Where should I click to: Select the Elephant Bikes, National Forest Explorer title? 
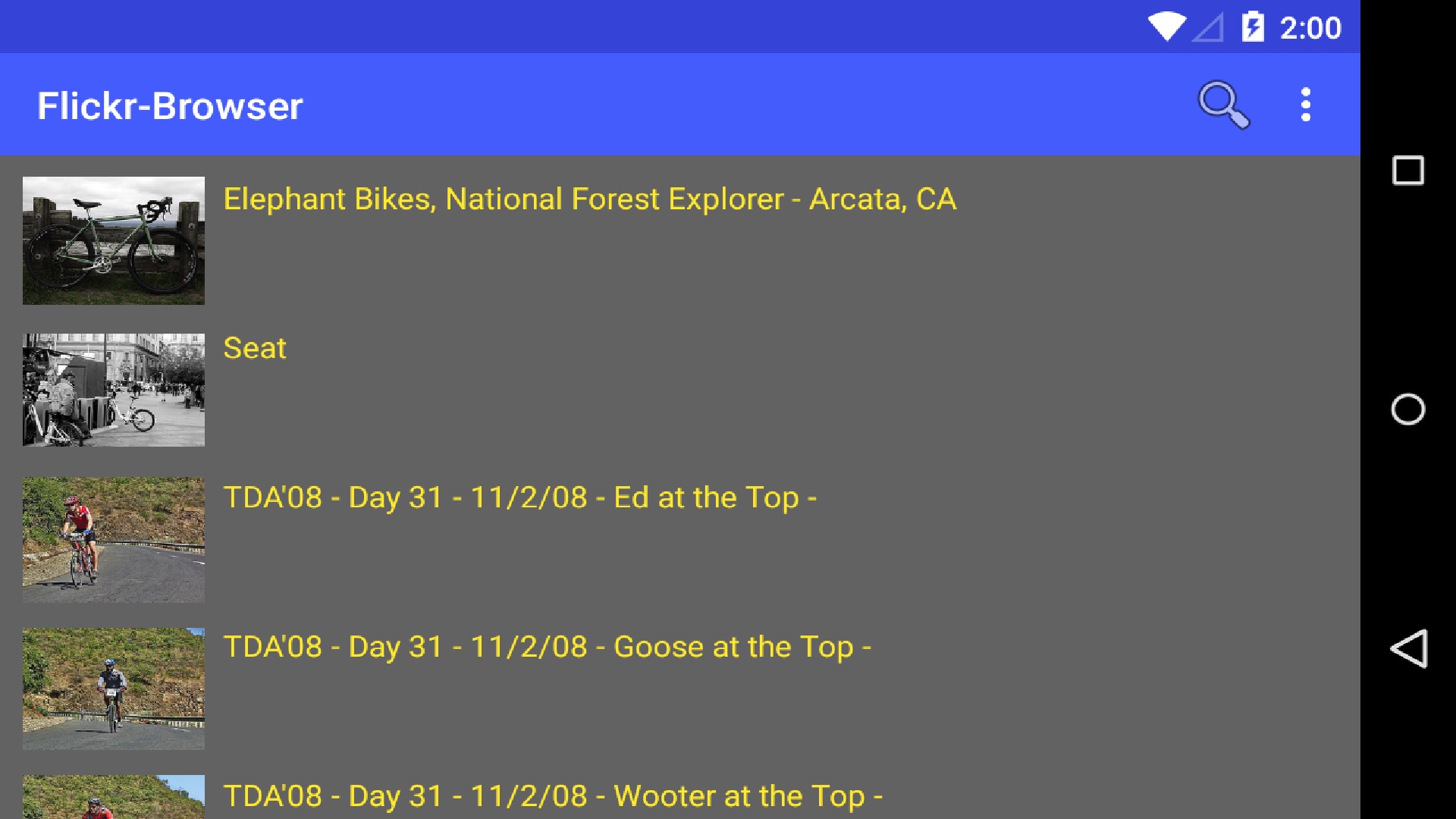(589, 199)
